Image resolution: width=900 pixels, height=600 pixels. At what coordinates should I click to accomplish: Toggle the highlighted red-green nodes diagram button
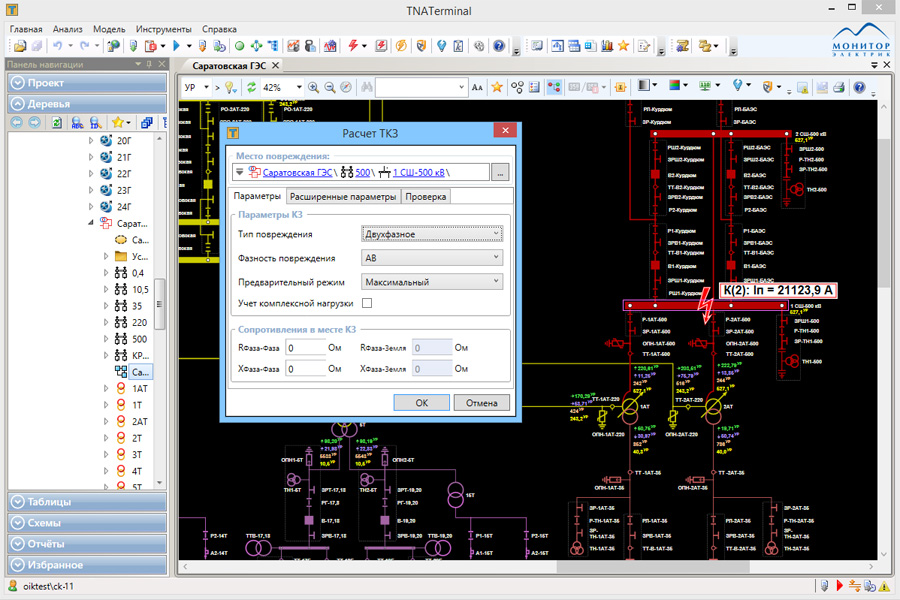click(x=554, y=87)
